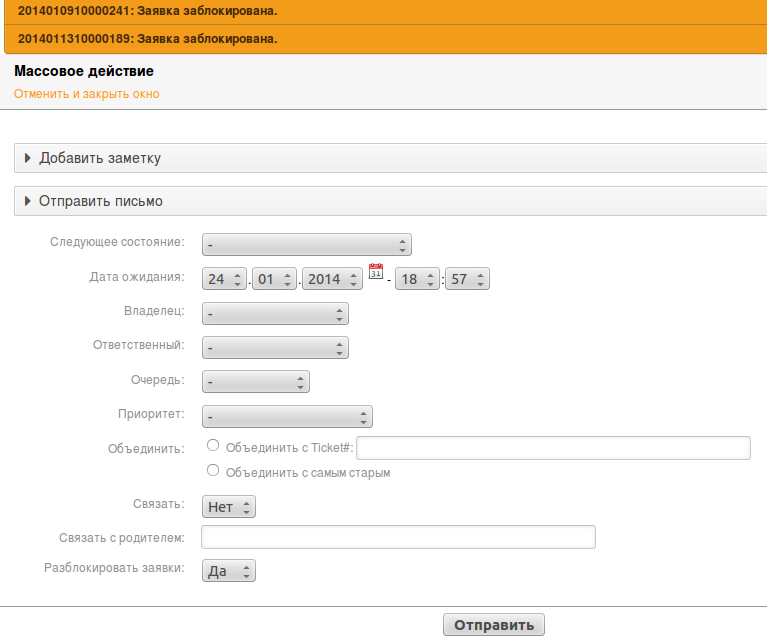Open the hour dropdown showing 18
767x644 pixels.
[x=417, y=279]
